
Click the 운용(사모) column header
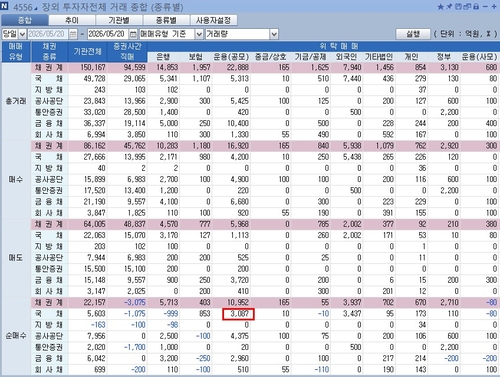[479, 57]
